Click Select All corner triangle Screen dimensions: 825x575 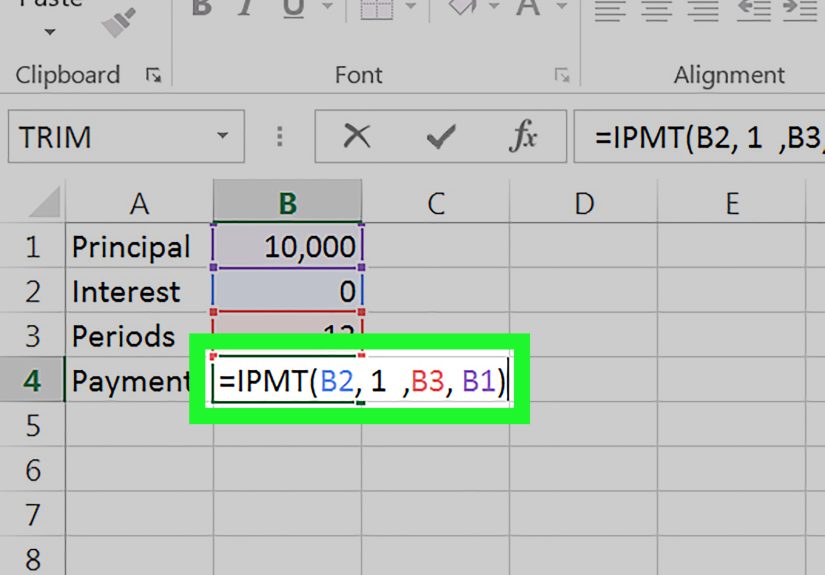[46, 201]
